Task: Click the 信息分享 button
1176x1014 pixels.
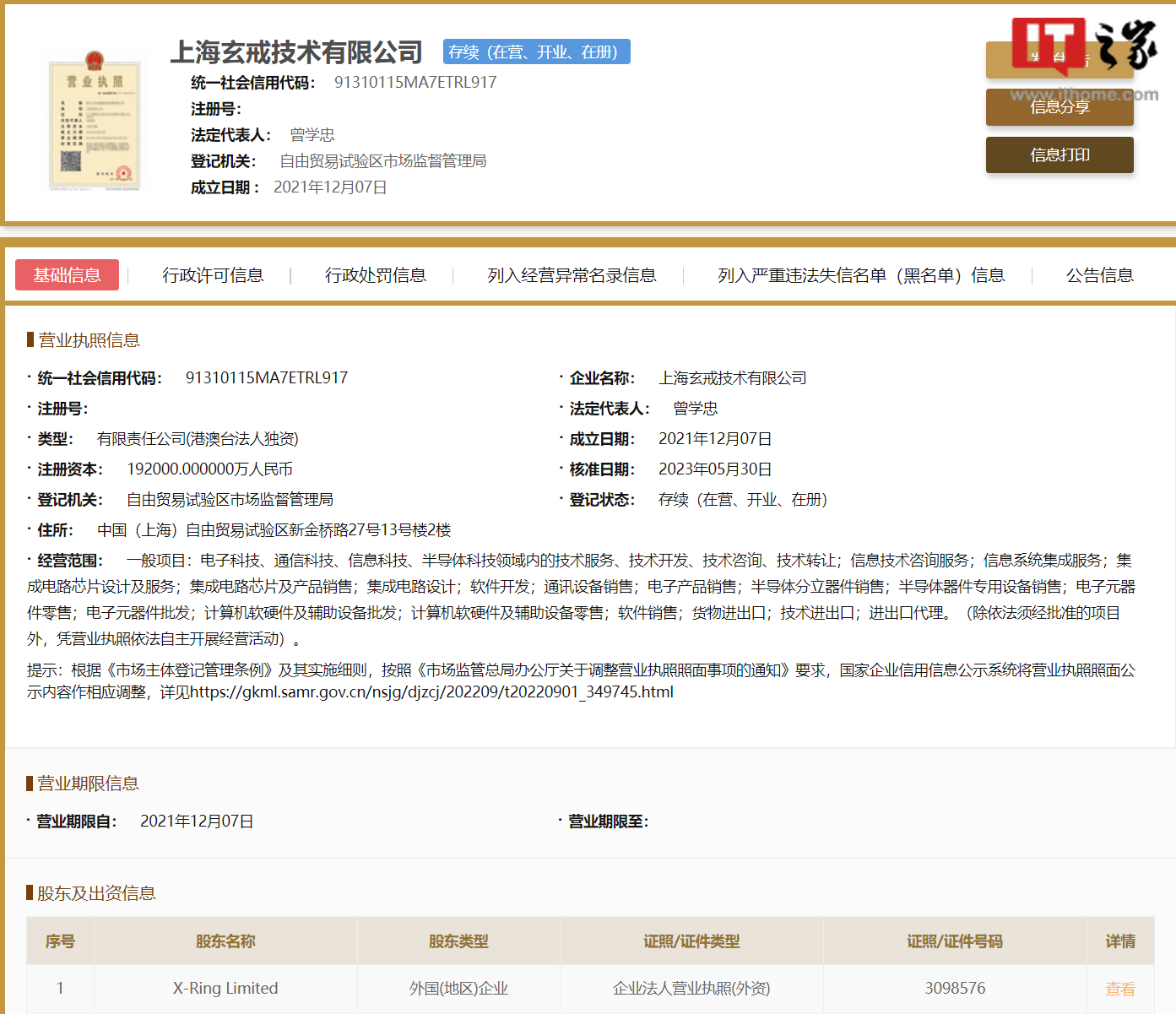Action: (x=1059, y=107)
